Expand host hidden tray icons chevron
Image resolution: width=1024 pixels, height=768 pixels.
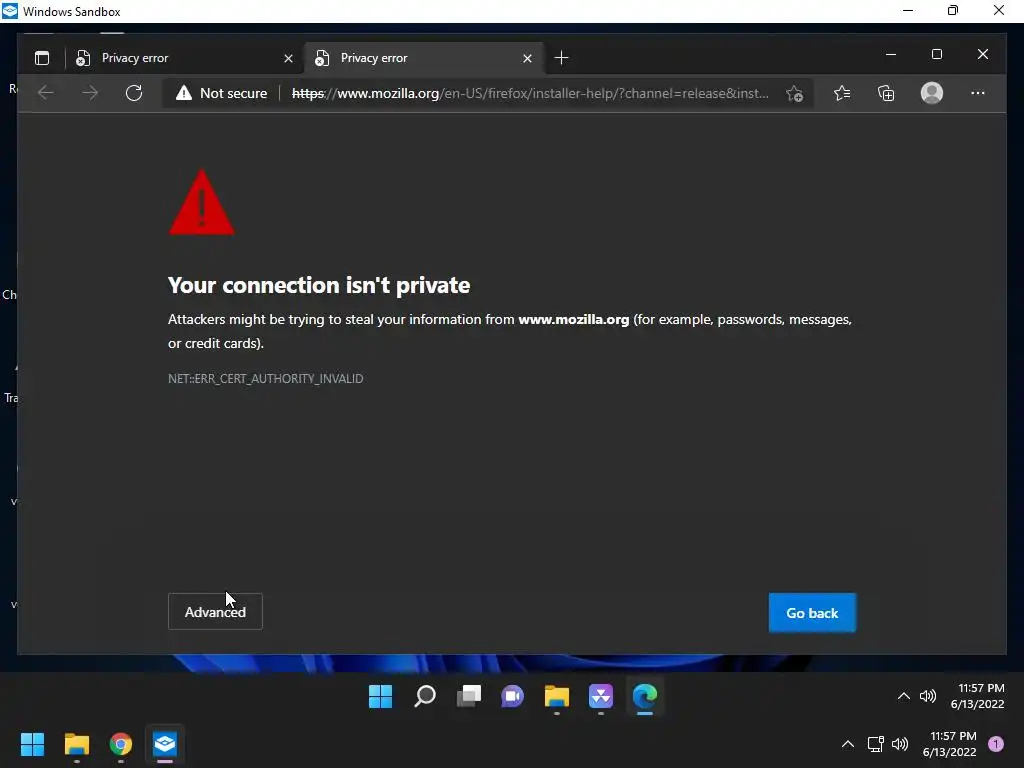pos(848,744)
